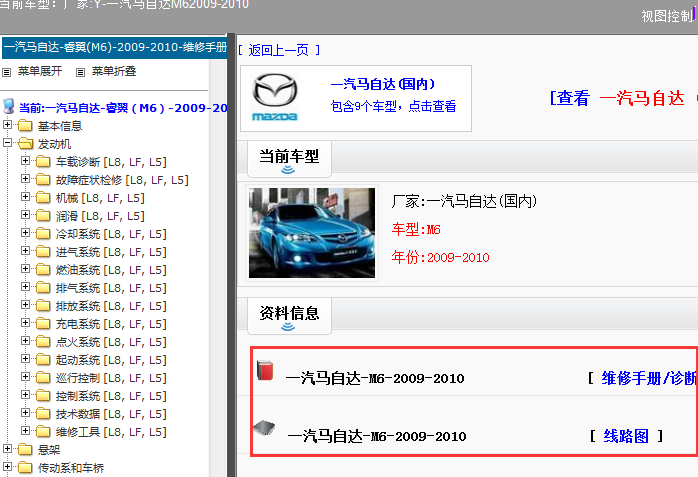Click the 菜单展开 list icon
Screen dimensions: 698x477
pos(7,72)
